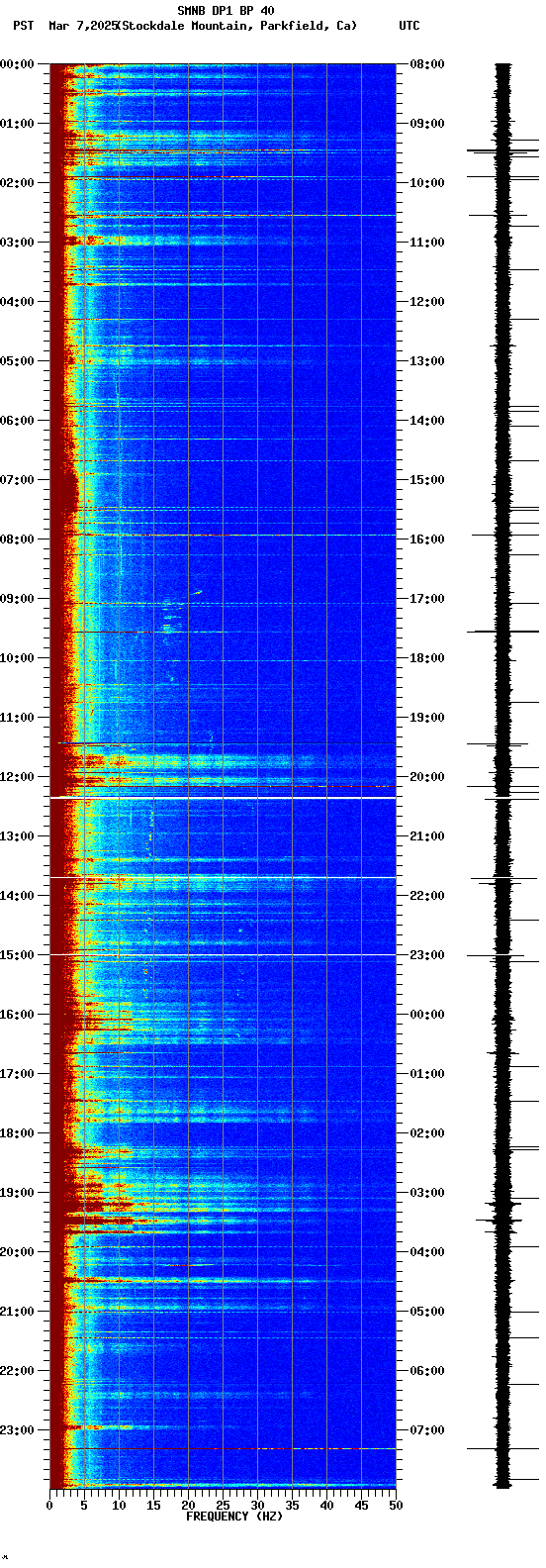Click the 07:00 PST time label
The image size is (546, 1568).
16,480
